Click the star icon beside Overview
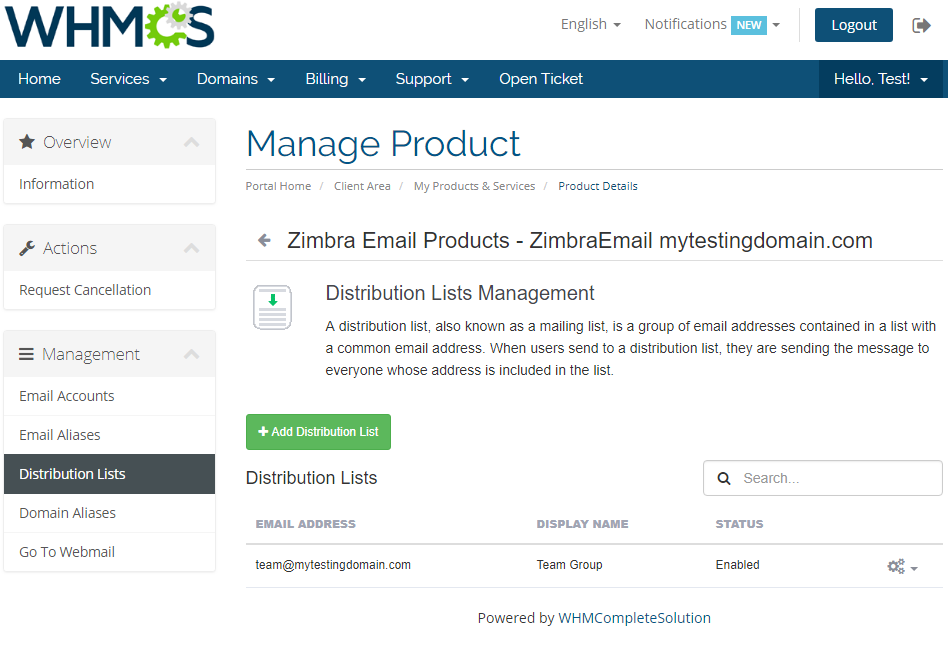This screenshot has width=948, height=646. tap(27, 142)
